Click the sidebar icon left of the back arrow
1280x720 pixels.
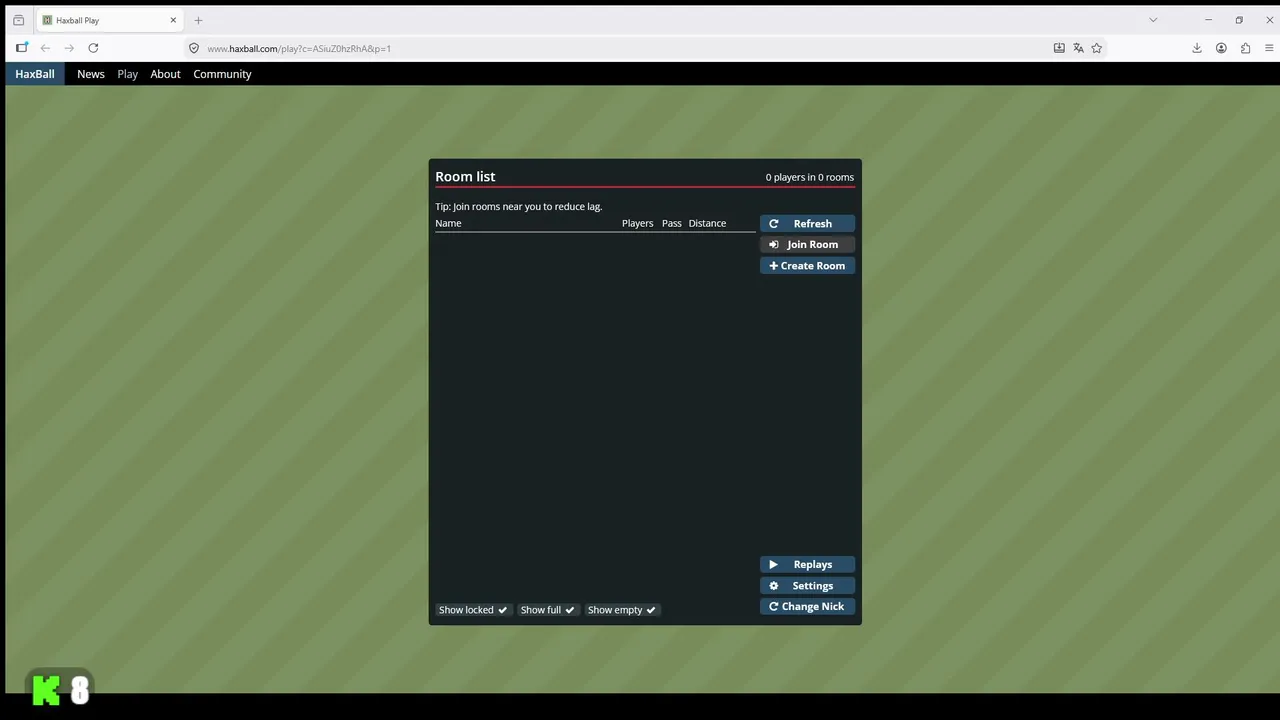22,48
